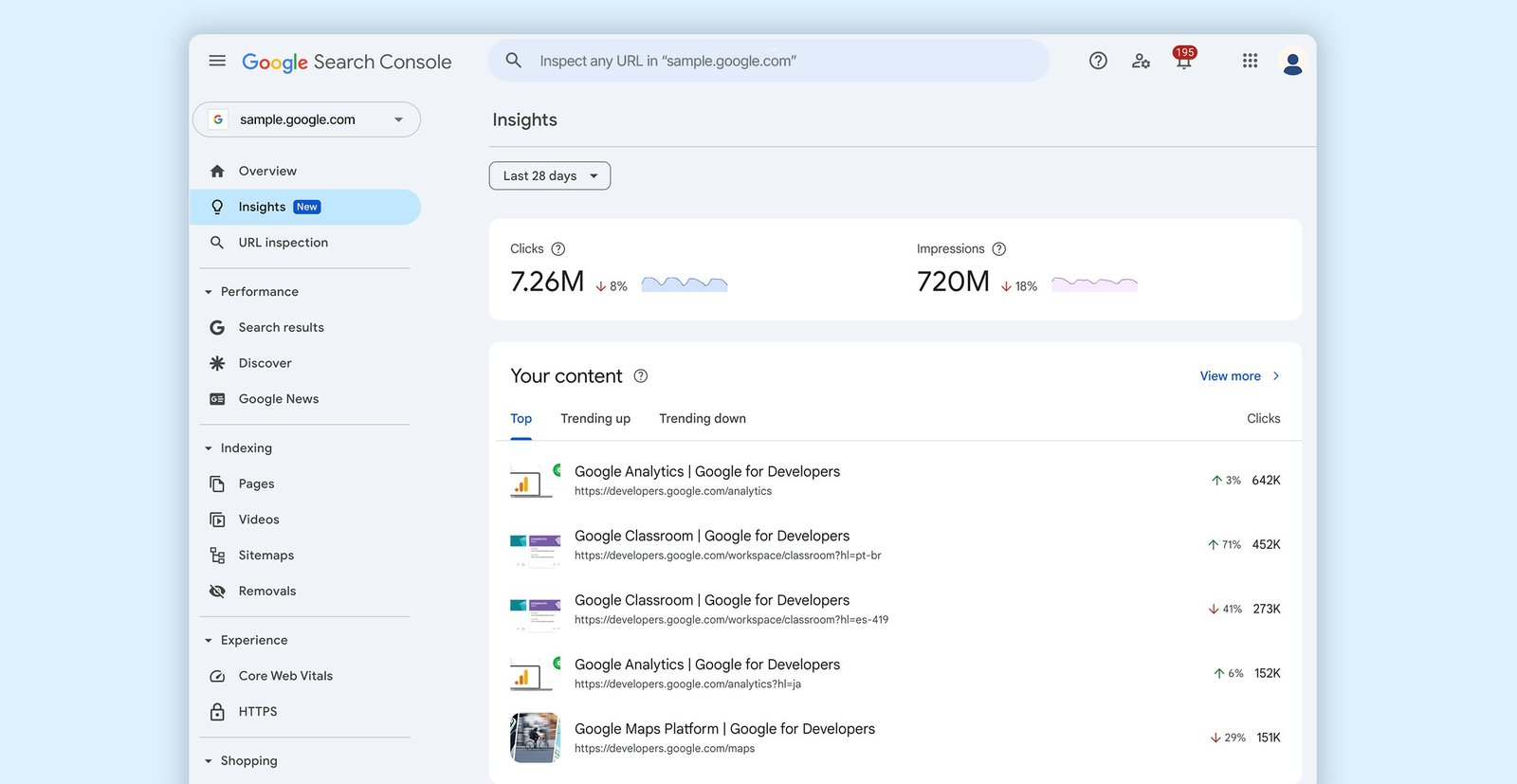Viewport: 1517px width, 784px height.
Task: Click the Clicks help question icon
Action: click(x=558, y=249)
